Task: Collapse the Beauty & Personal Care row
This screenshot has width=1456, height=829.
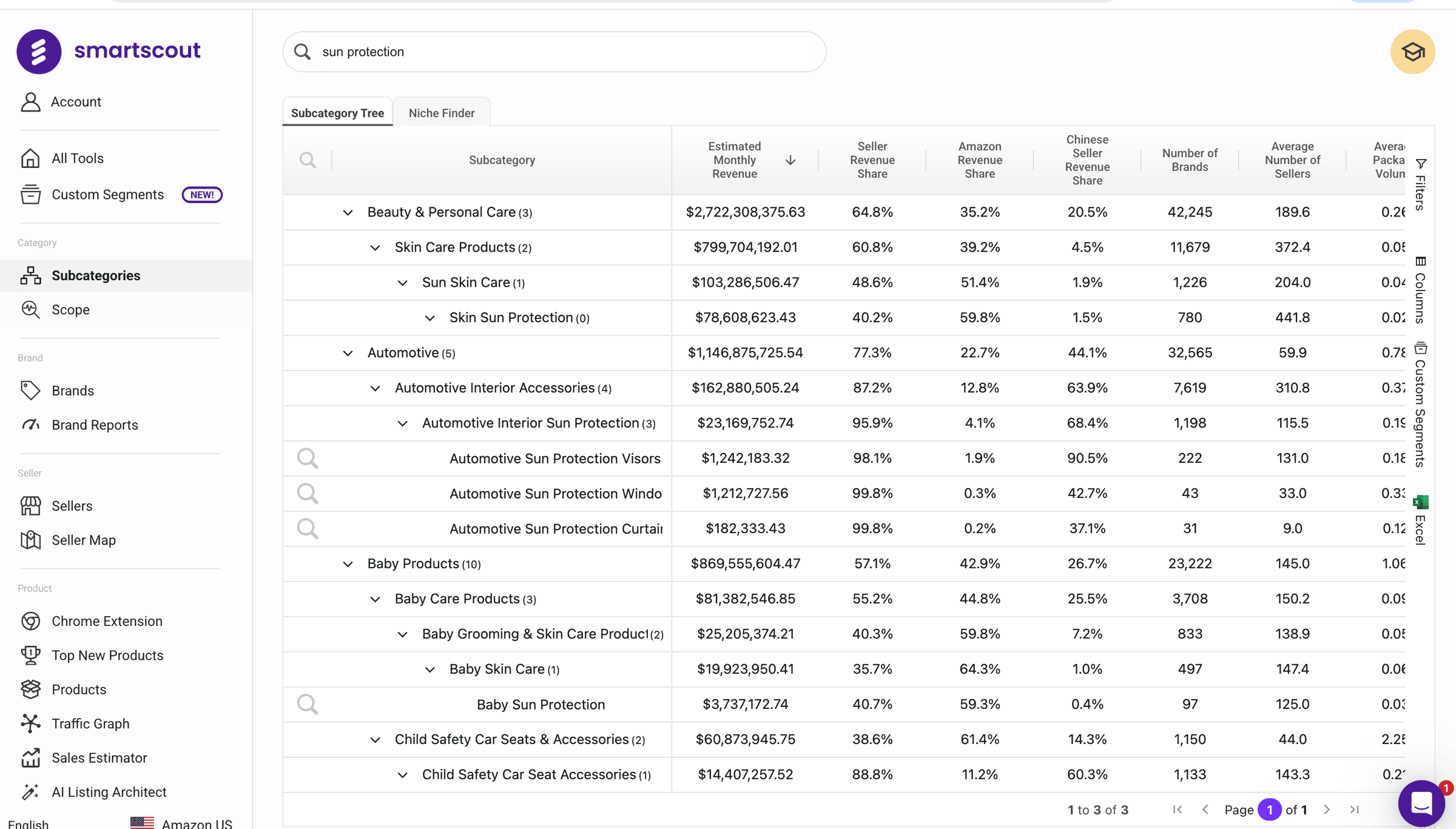Action: click(348, 212)
